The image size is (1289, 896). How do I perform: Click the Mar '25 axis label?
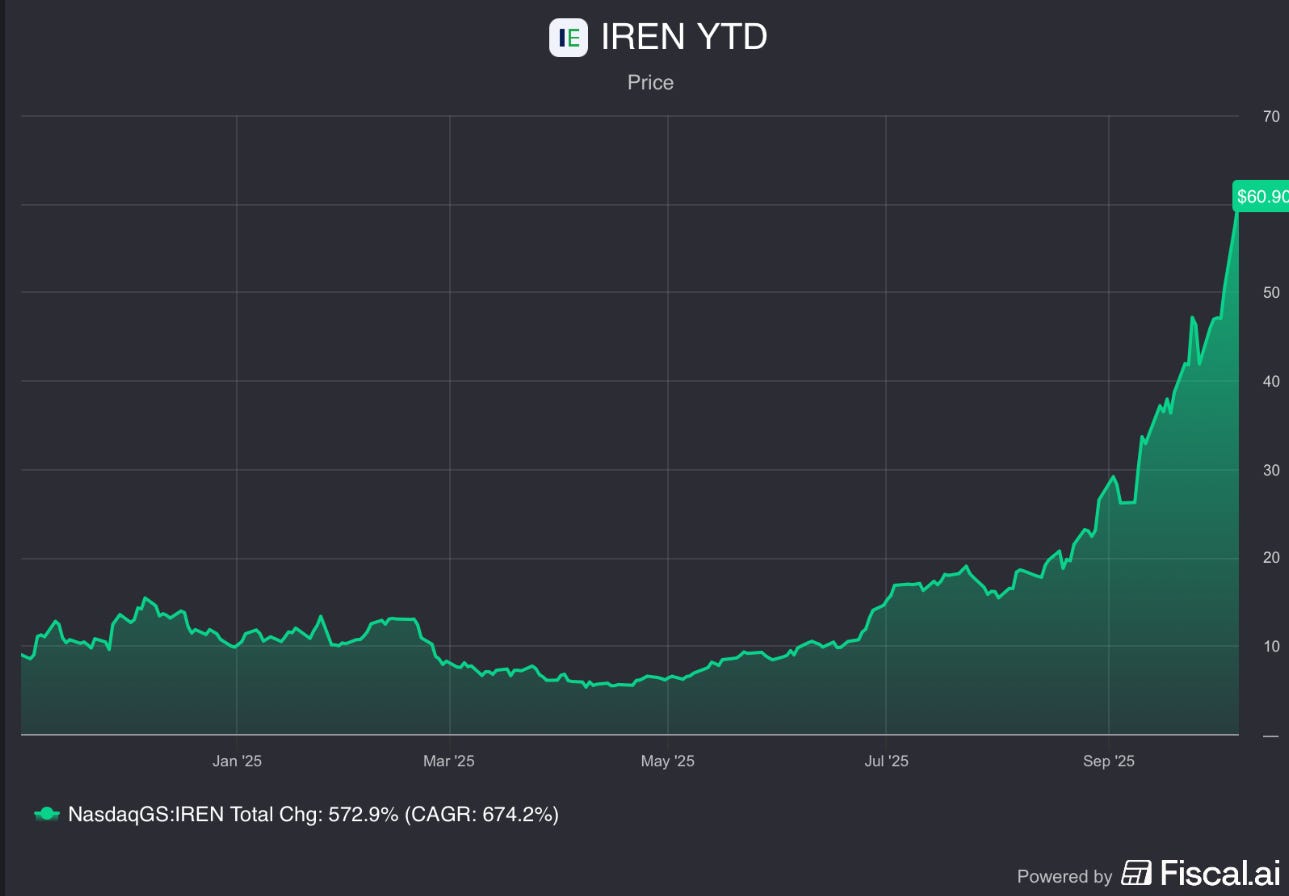449,761
